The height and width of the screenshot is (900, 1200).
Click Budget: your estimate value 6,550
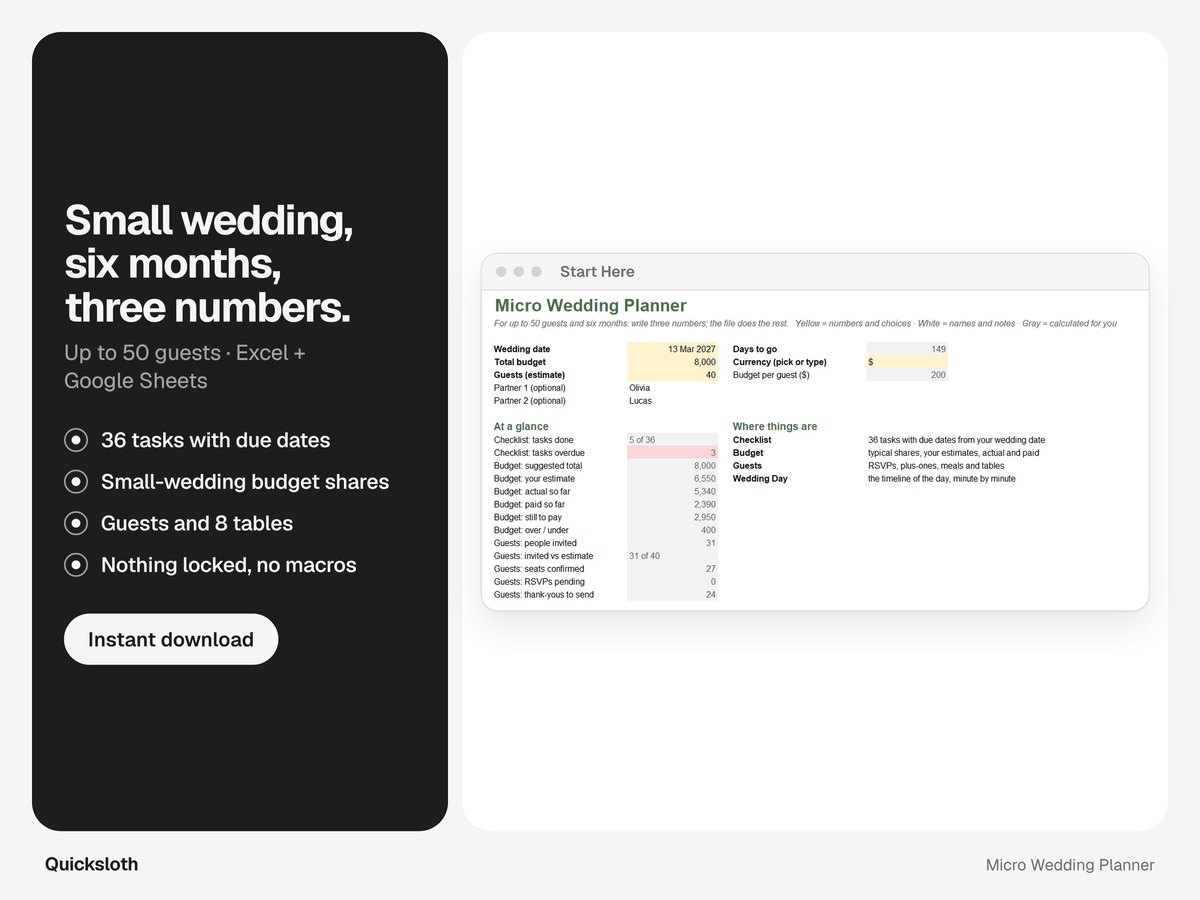tap(672, 479)
